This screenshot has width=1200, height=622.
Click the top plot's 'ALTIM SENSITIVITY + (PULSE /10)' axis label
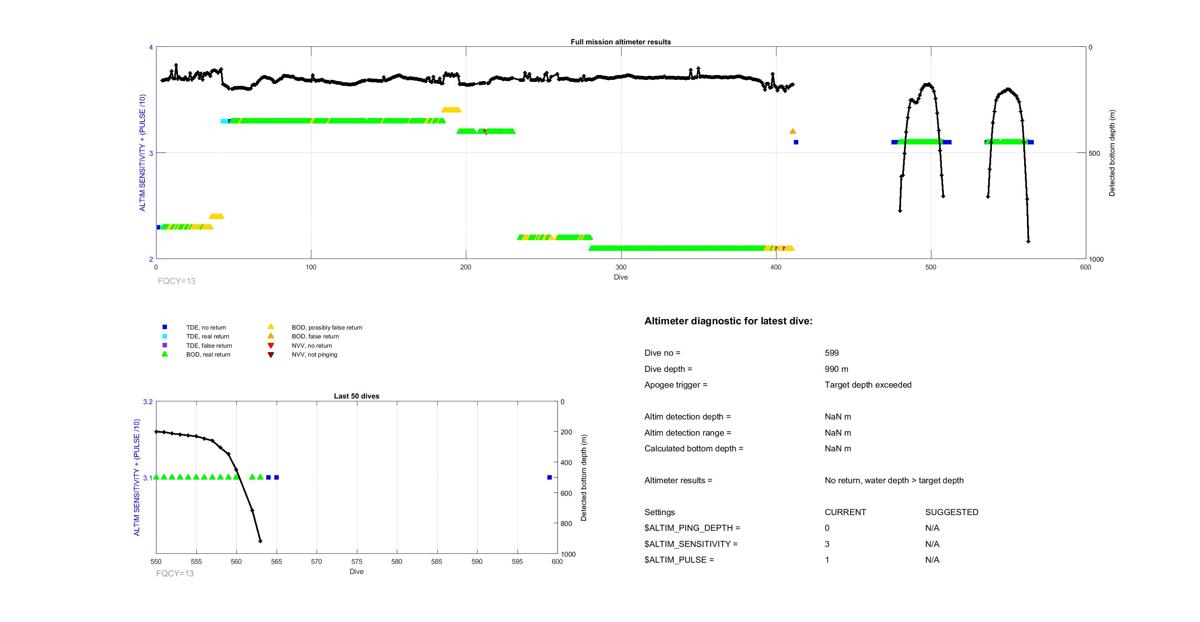(x=143, y=153)
